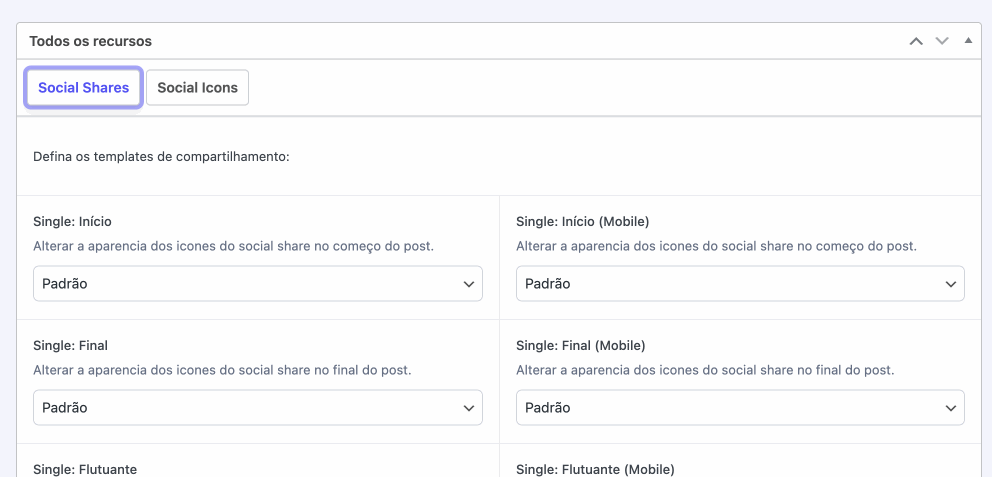Click the Defina os templates de compartilhamento text

tap(161, 157)
